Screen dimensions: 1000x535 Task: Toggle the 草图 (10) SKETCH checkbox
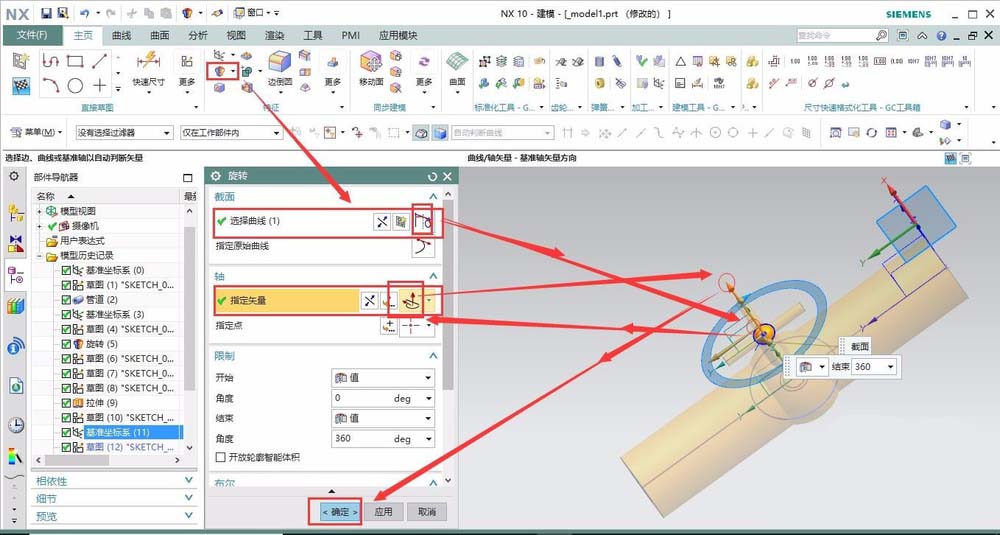(66, 418)
